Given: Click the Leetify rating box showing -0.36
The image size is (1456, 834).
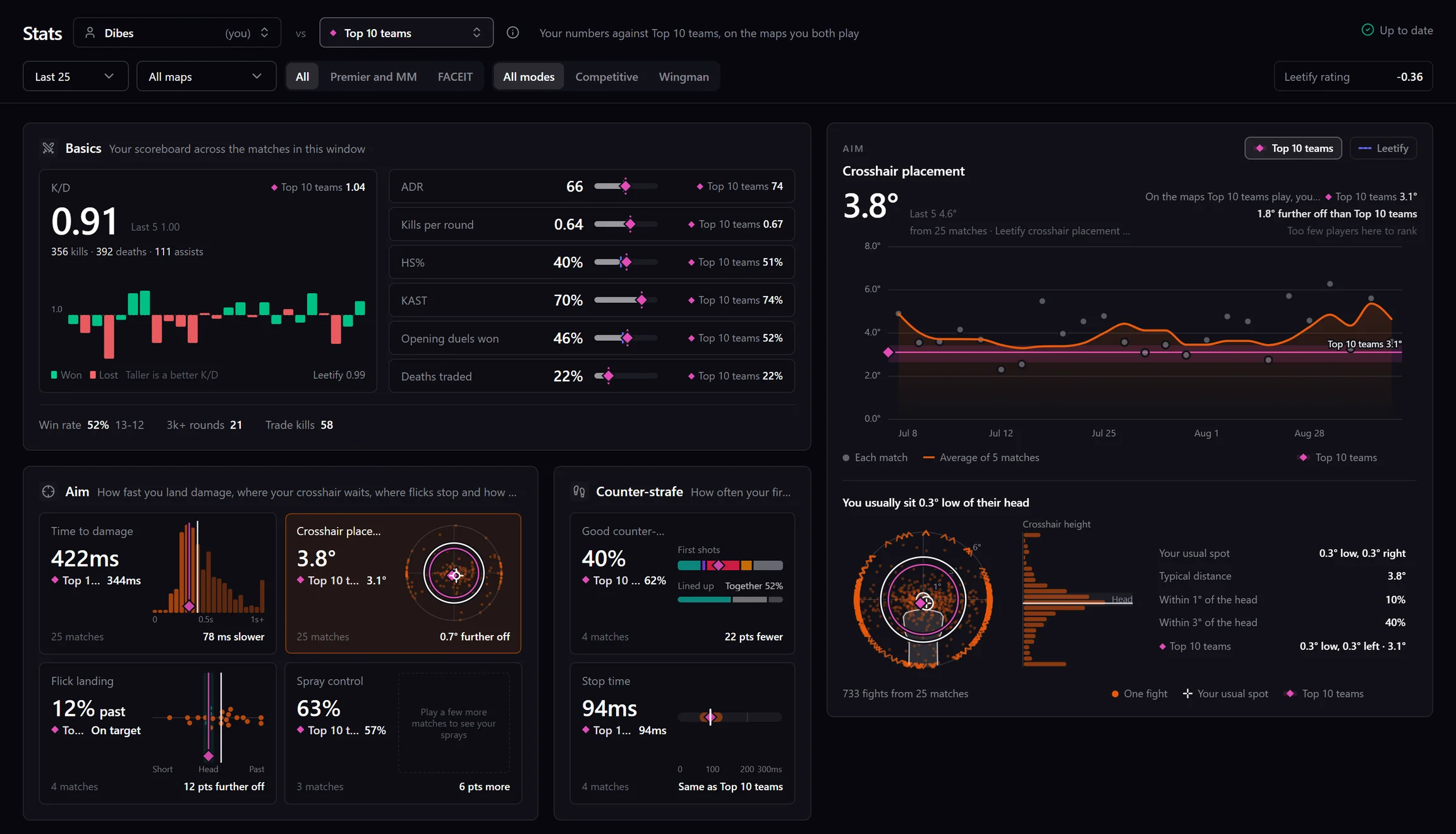Looking at the screenshot, I should point(1353,76).
